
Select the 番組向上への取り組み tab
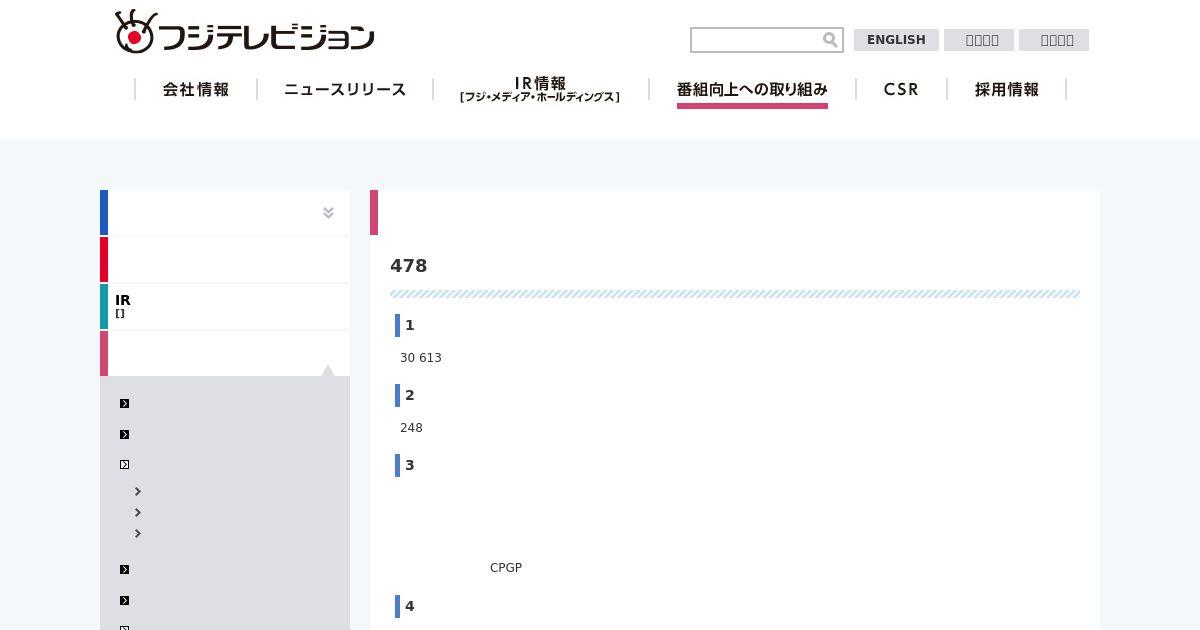tap(752, 90)
